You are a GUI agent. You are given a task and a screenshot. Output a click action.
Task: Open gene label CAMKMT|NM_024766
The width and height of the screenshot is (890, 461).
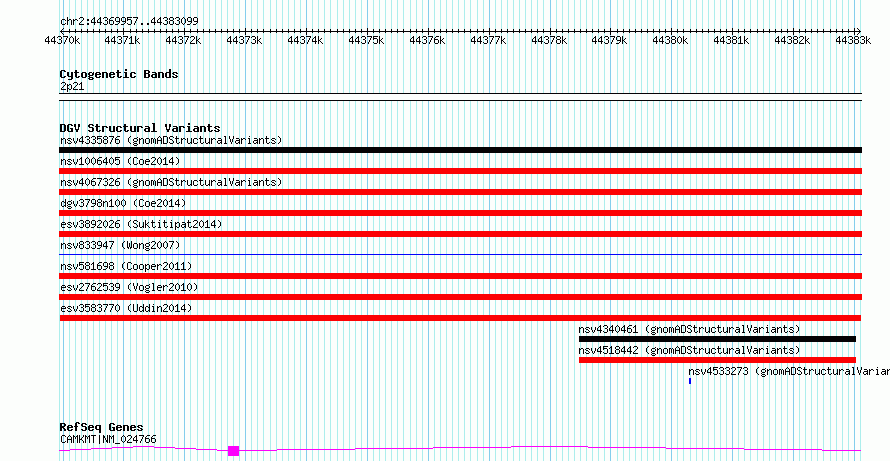tap(108, 439)
